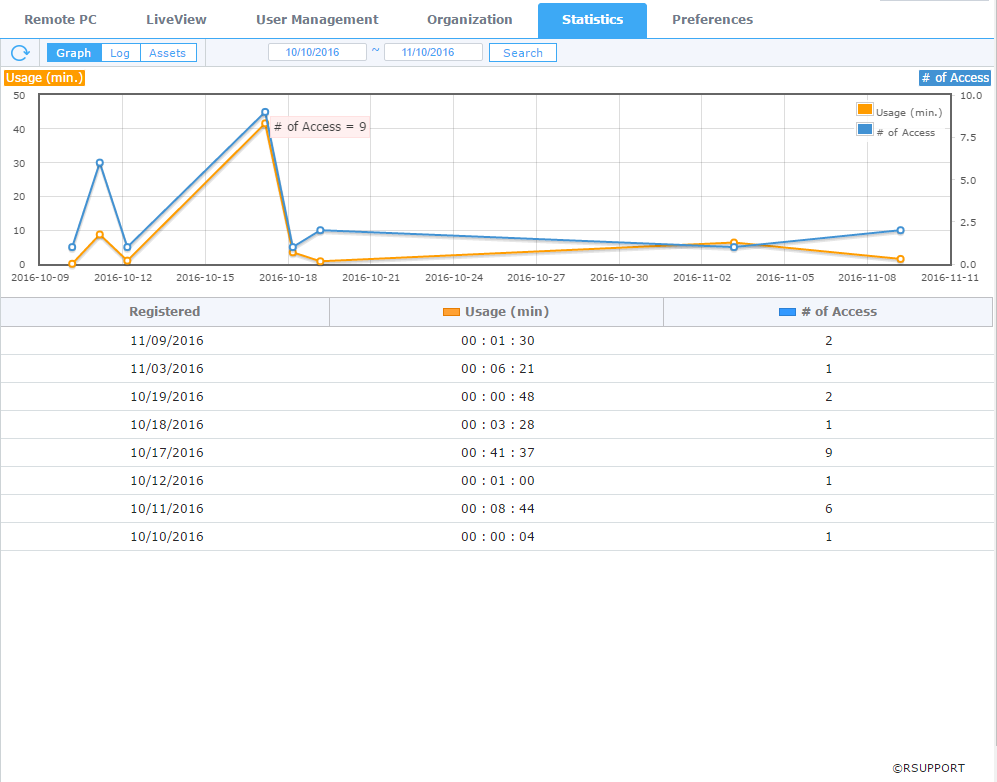Click the end date field 11/10/2016
This screenshot has width=997, height=782.
pos(433,53)
